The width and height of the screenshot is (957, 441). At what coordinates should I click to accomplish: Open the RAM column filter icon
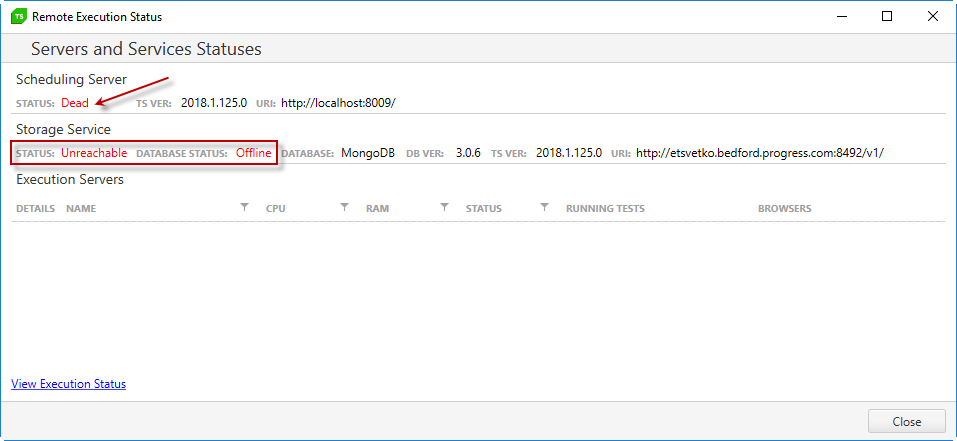[x=444, y=207]
